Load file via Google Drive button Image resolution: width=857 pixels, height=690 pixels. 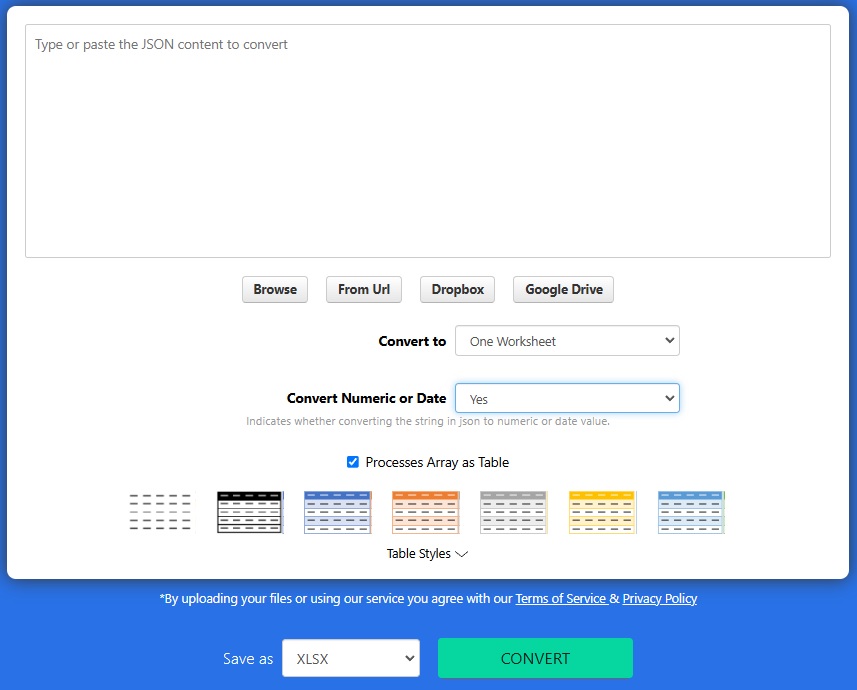[564, 290]
